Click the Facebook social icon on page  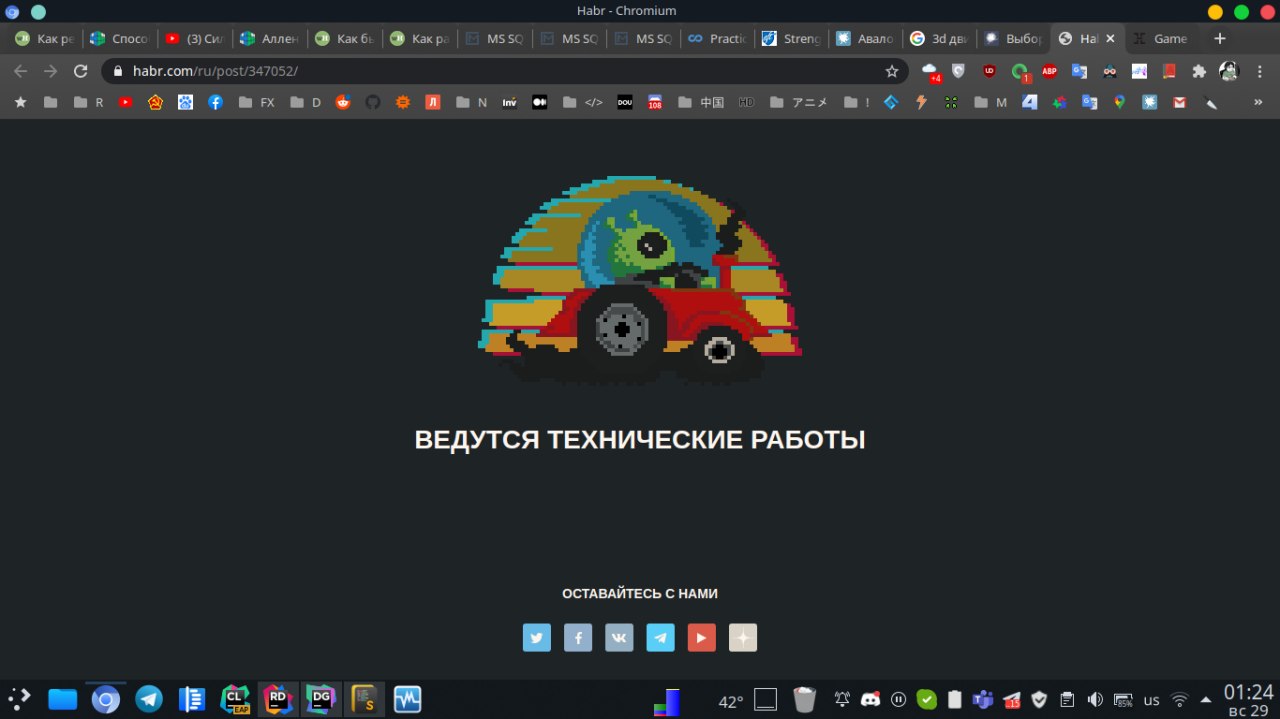click(x=578, y=637)
